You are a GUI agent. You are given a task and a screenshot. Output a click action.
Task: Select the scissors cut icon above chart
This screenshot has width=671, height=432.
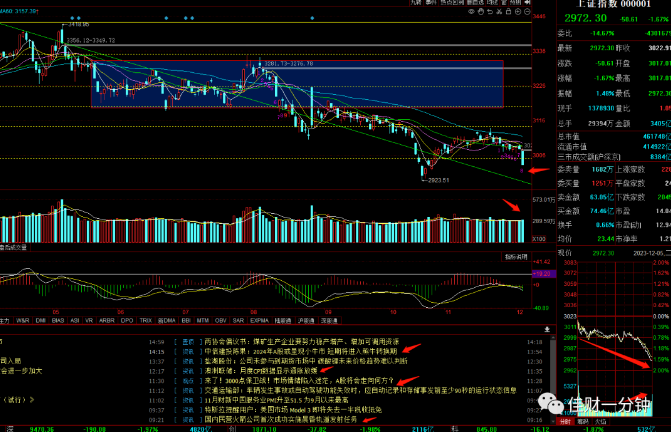point(499,12)
